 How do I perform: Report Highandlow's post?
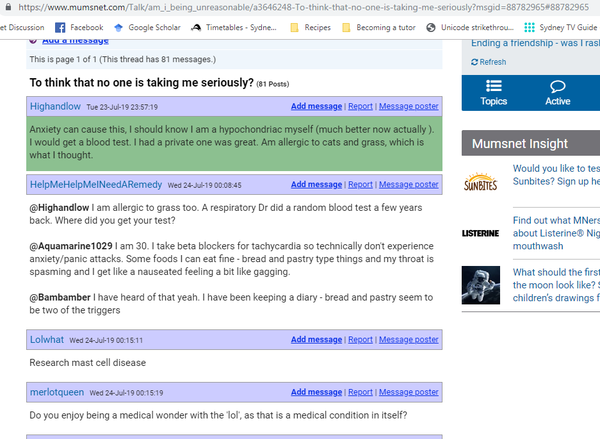pyautogui.click(x=360, y=106)
